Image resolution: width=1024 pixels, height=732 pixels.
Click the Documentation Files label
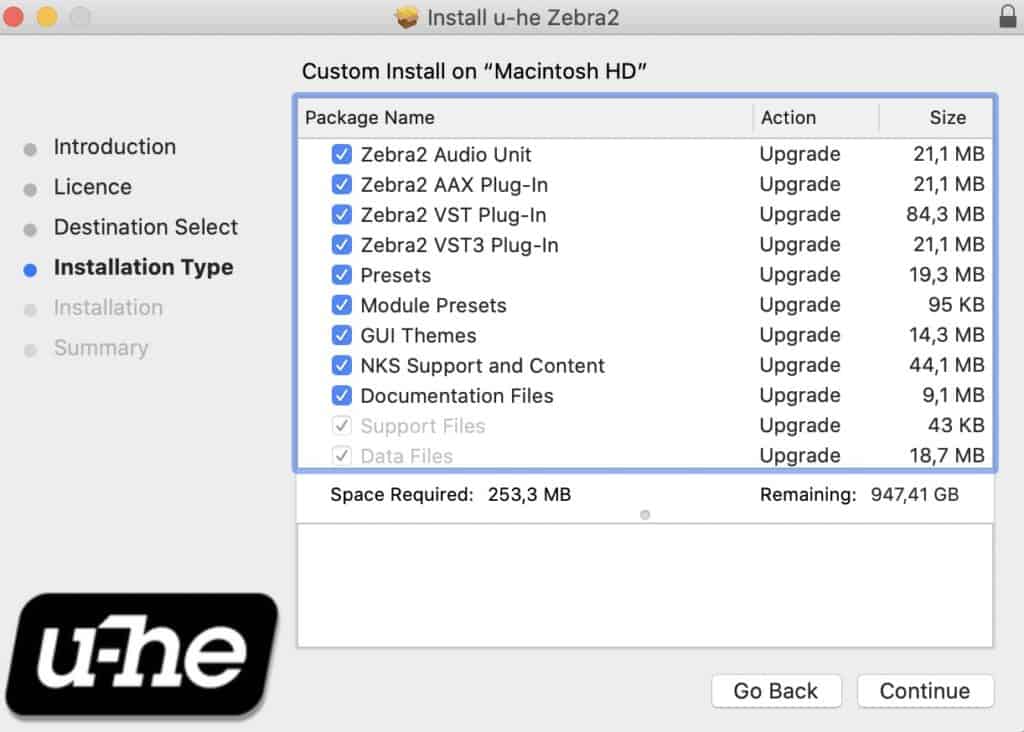(457, 395)
